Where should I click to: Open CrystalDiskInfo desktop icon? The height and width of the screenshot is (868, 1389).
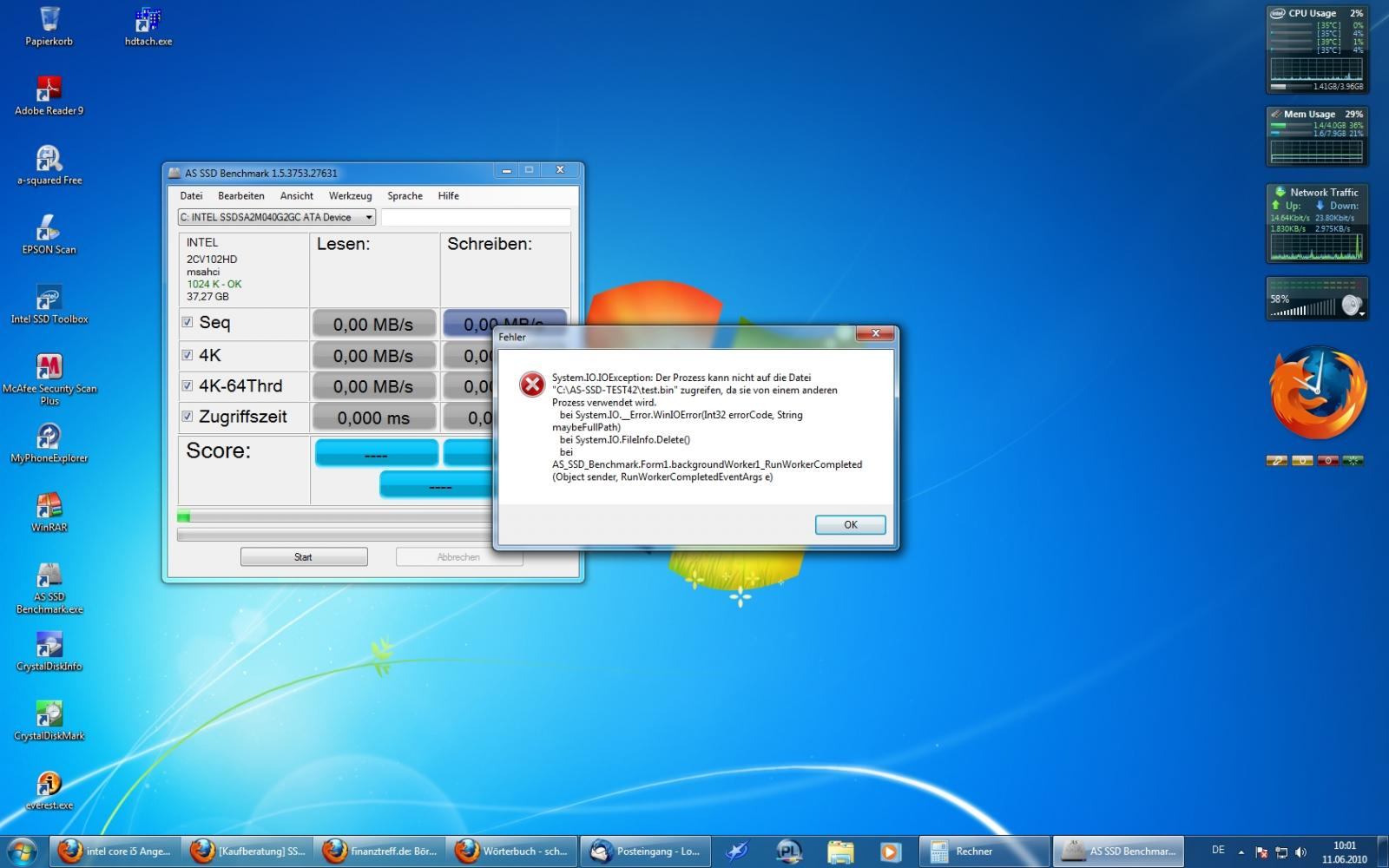pos(49,651)
